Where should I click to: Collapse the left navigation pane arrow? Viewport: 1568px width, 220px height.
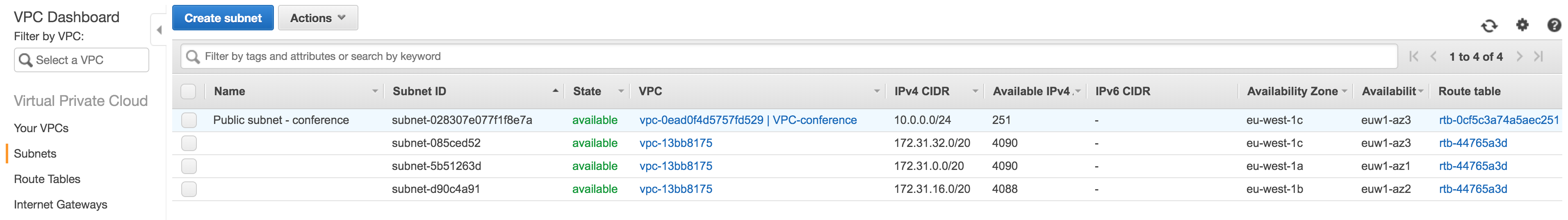(x=159, y=30)
